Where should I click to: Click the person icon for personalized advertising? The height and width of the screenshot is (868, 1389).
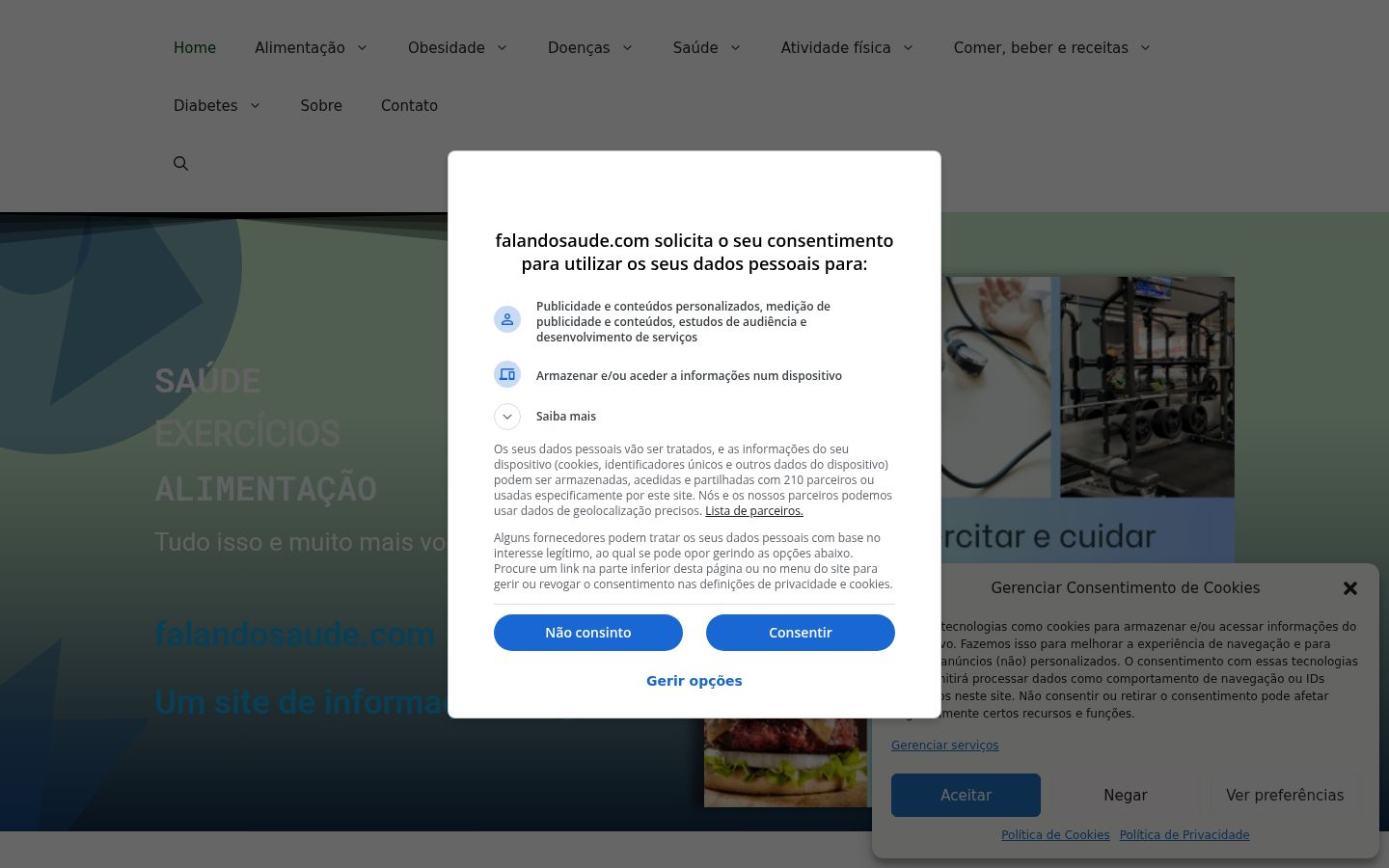[x=507, y=319]
